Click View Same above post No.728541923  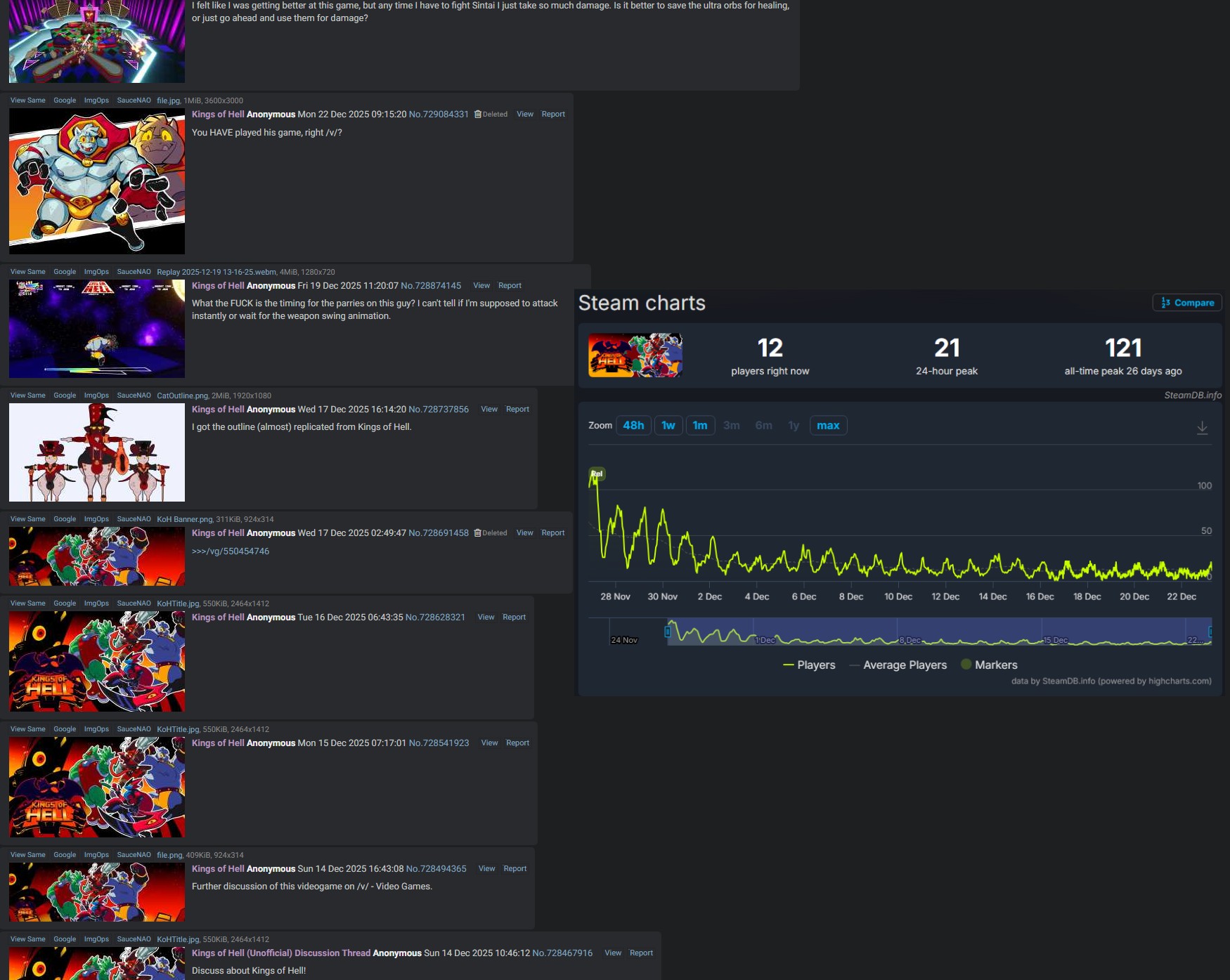28,729
